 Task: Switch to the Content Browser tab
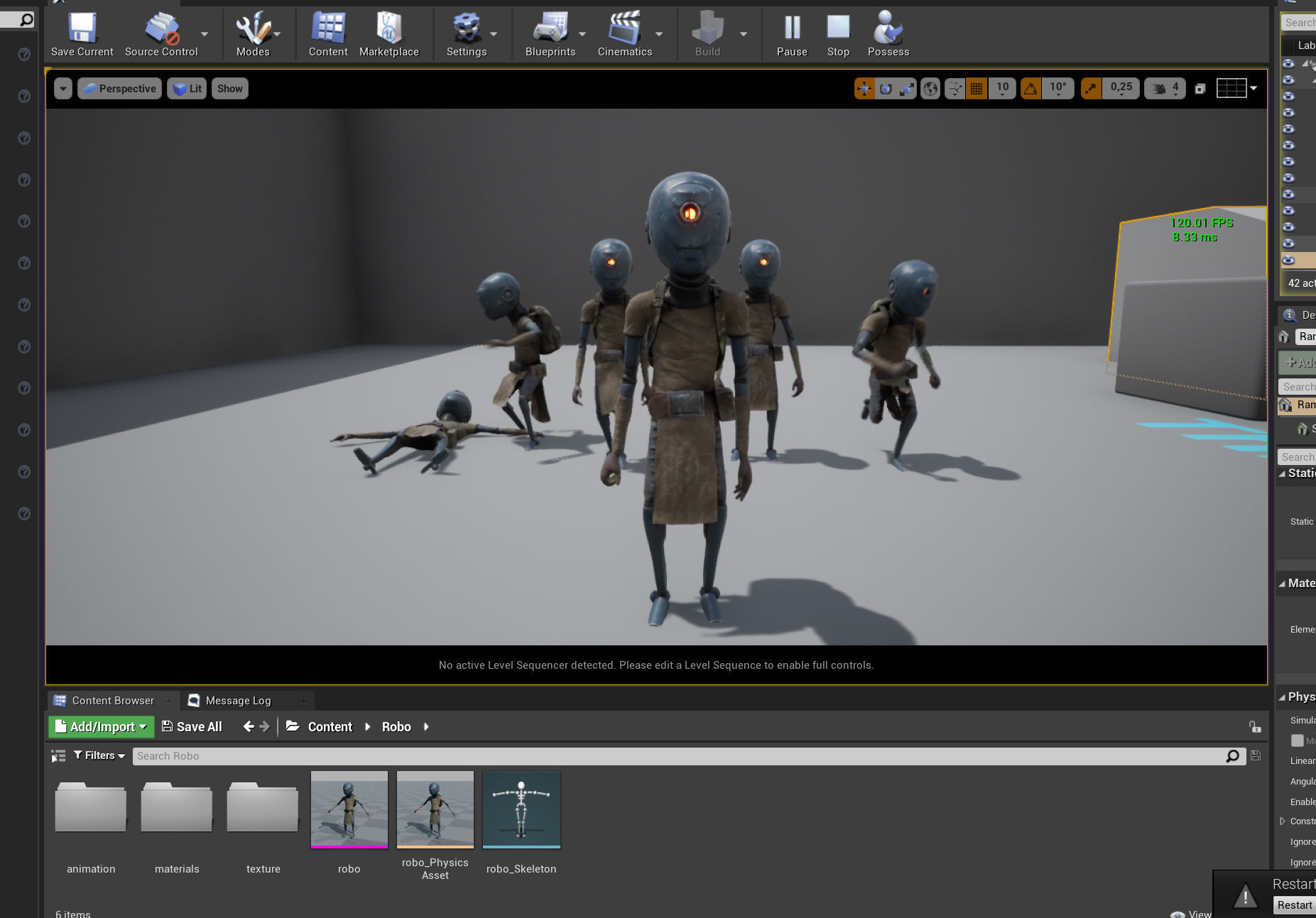coord(113,701)
